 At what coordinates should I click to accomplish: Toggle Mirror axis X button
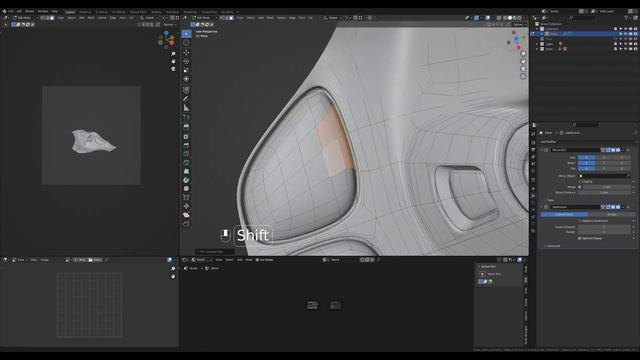pos(587,158)
